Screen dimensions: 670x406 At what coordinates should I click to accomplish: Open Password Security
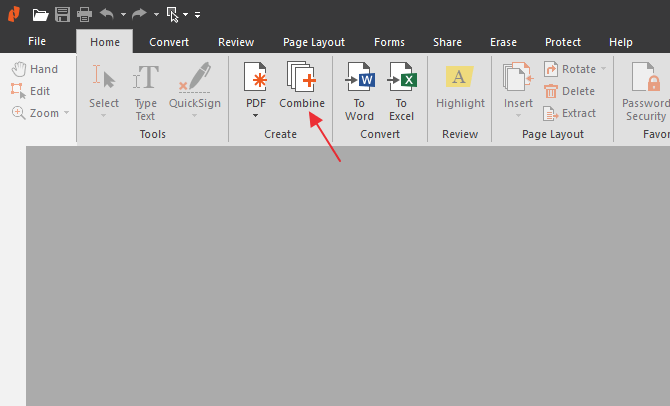tap(645, 91)
